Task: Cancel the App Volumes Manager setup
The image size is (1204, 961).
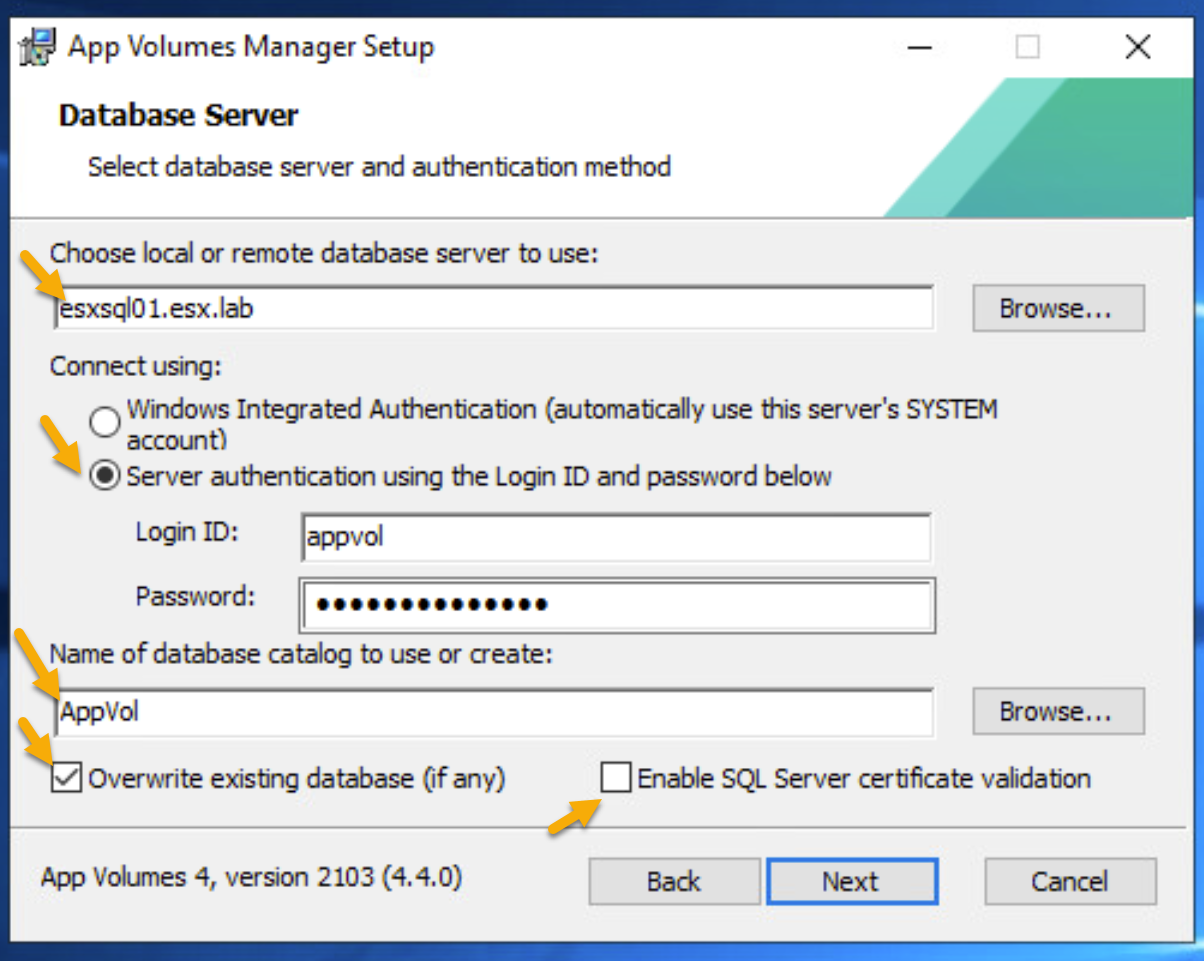Action: (x=1070, y=881)
